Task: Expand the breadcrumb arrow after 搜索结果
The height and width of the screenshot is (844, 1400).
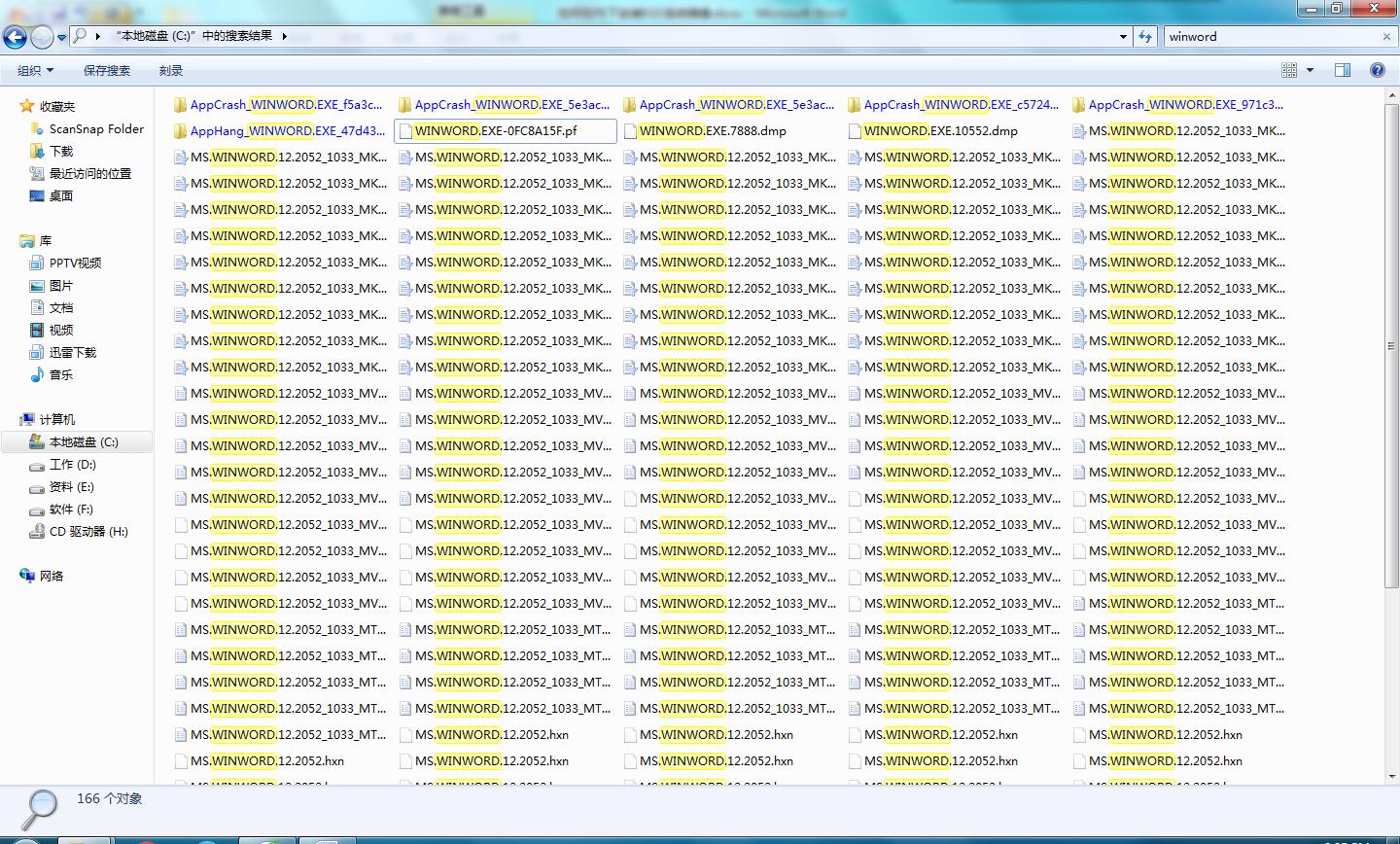Action: click(285, 36)
